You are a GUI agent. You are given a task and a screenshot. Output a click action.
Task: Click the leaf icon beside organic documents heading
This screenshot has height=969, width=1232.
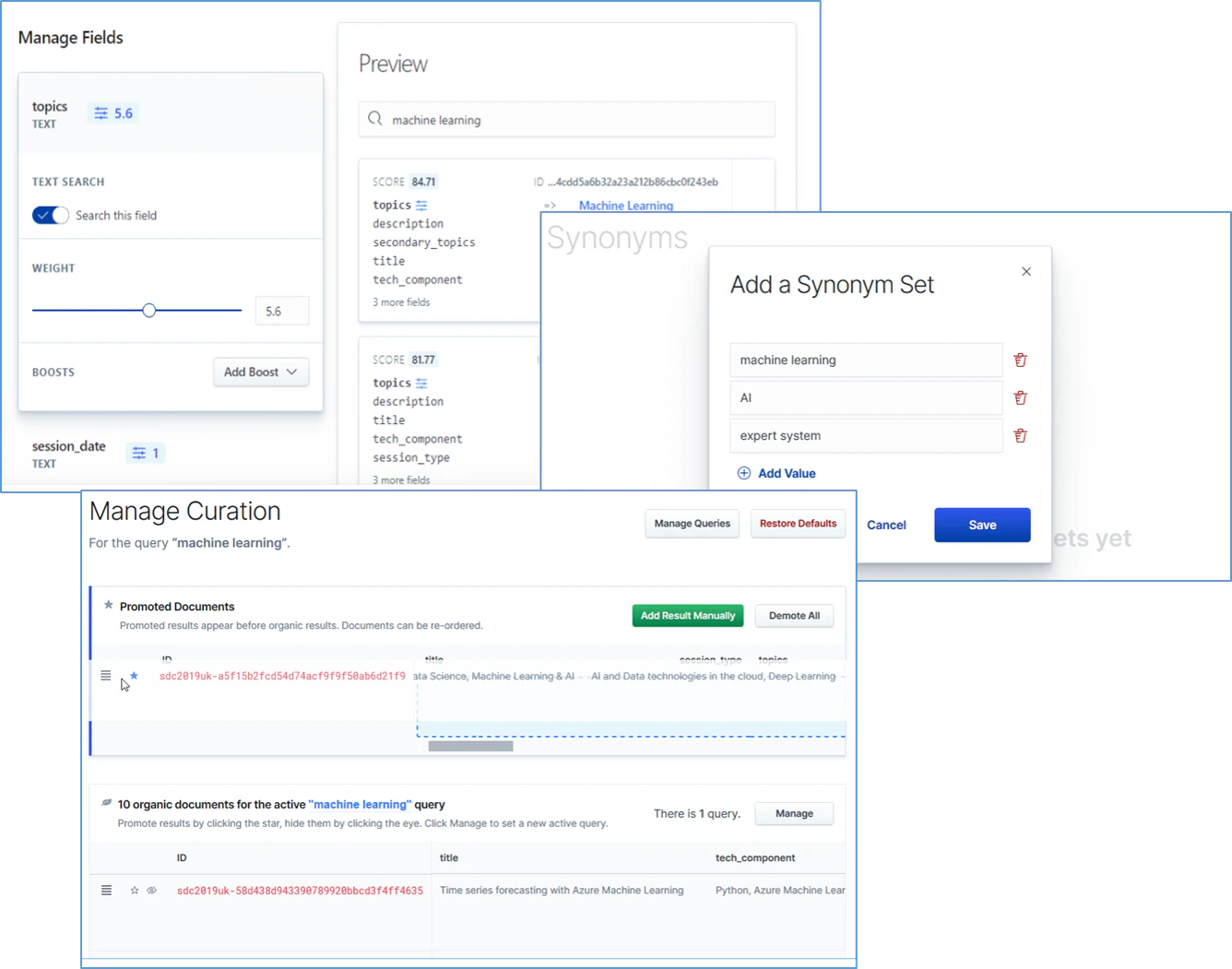point(106,803)
